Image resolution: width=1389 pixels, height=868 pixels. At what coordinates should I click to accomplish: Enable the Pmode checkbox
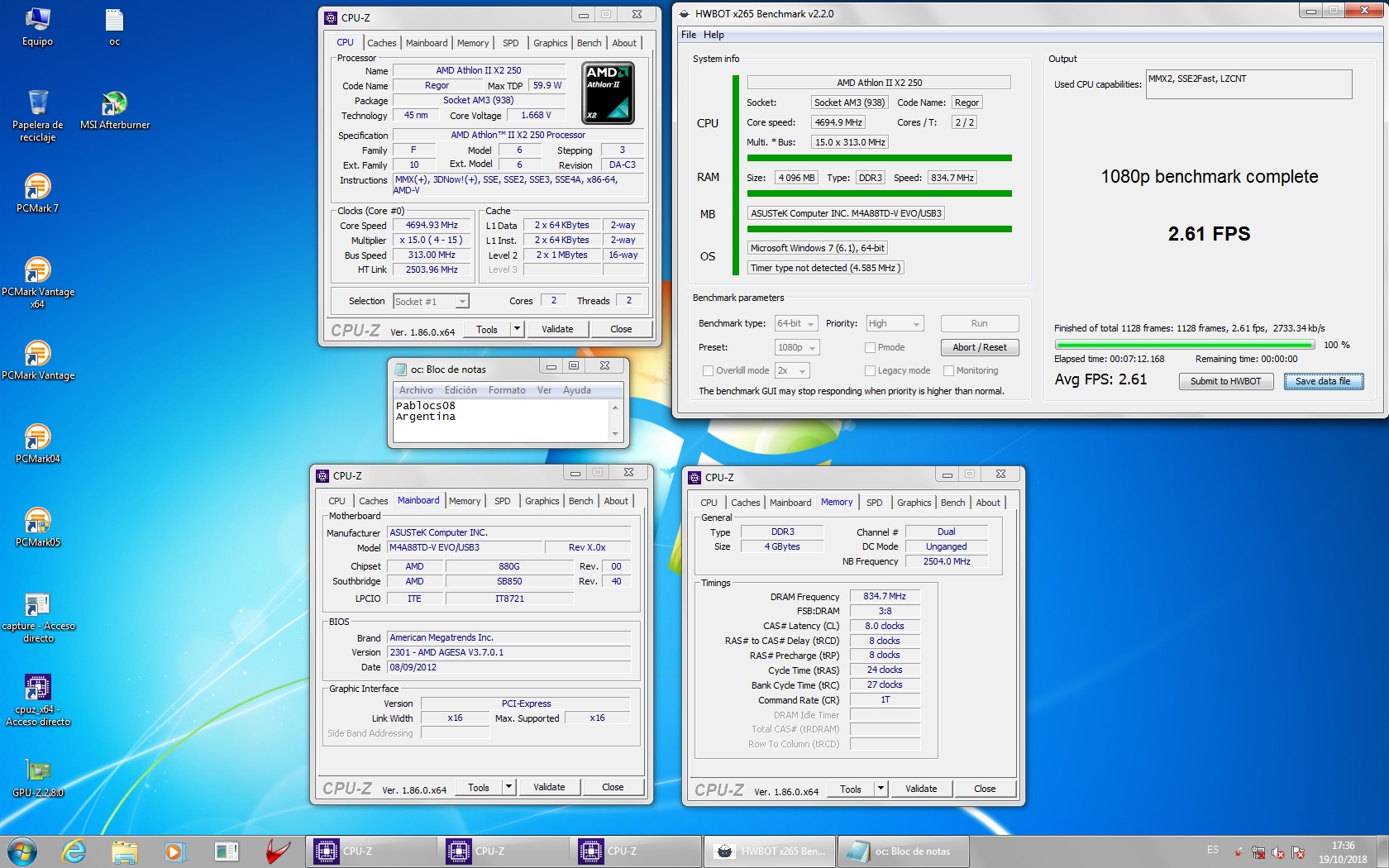[x=870, y=347]
